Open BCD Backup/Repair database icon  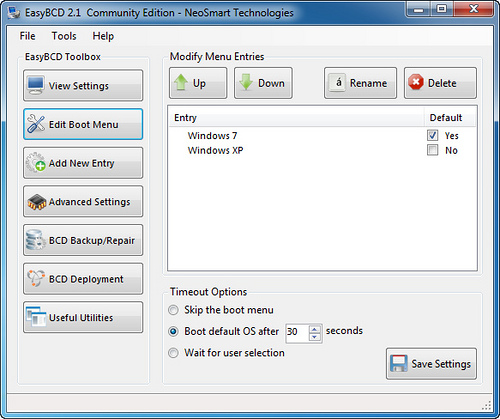tap(36, 240)
